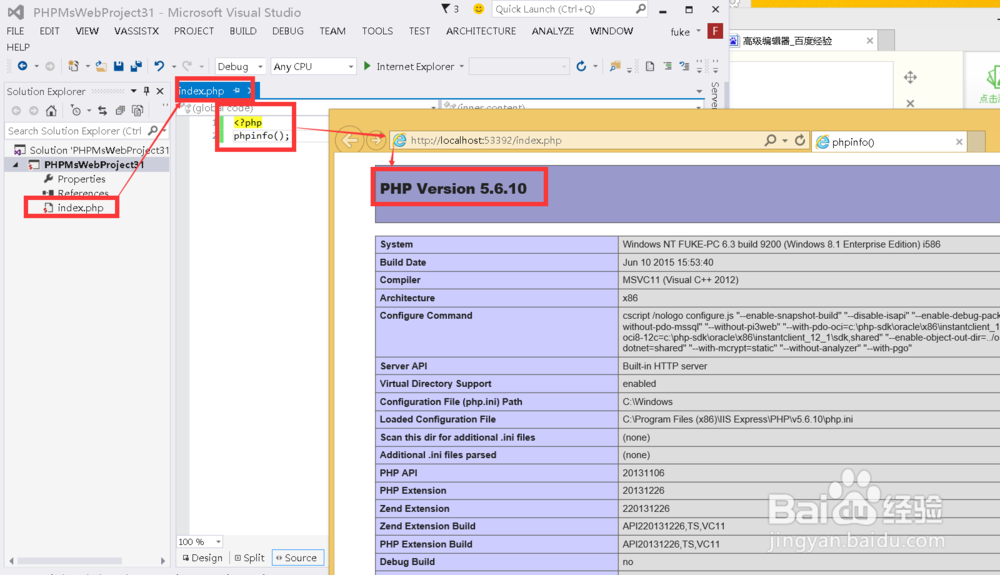
Task: Pin the Solution Explorer panel
Action: click(147, 91)
